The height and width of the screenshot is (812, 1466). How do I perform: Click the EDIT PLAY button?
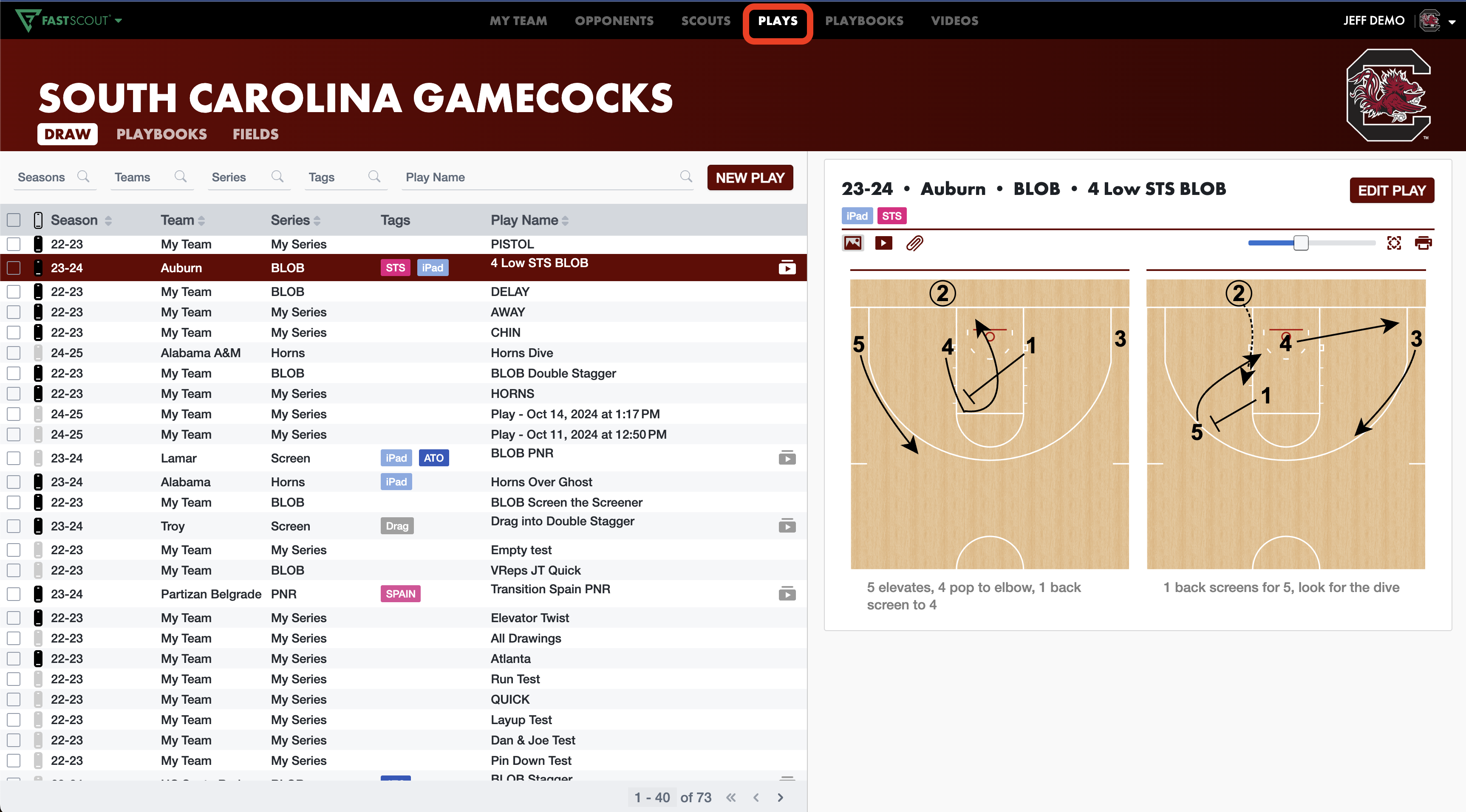[1392, 191]
